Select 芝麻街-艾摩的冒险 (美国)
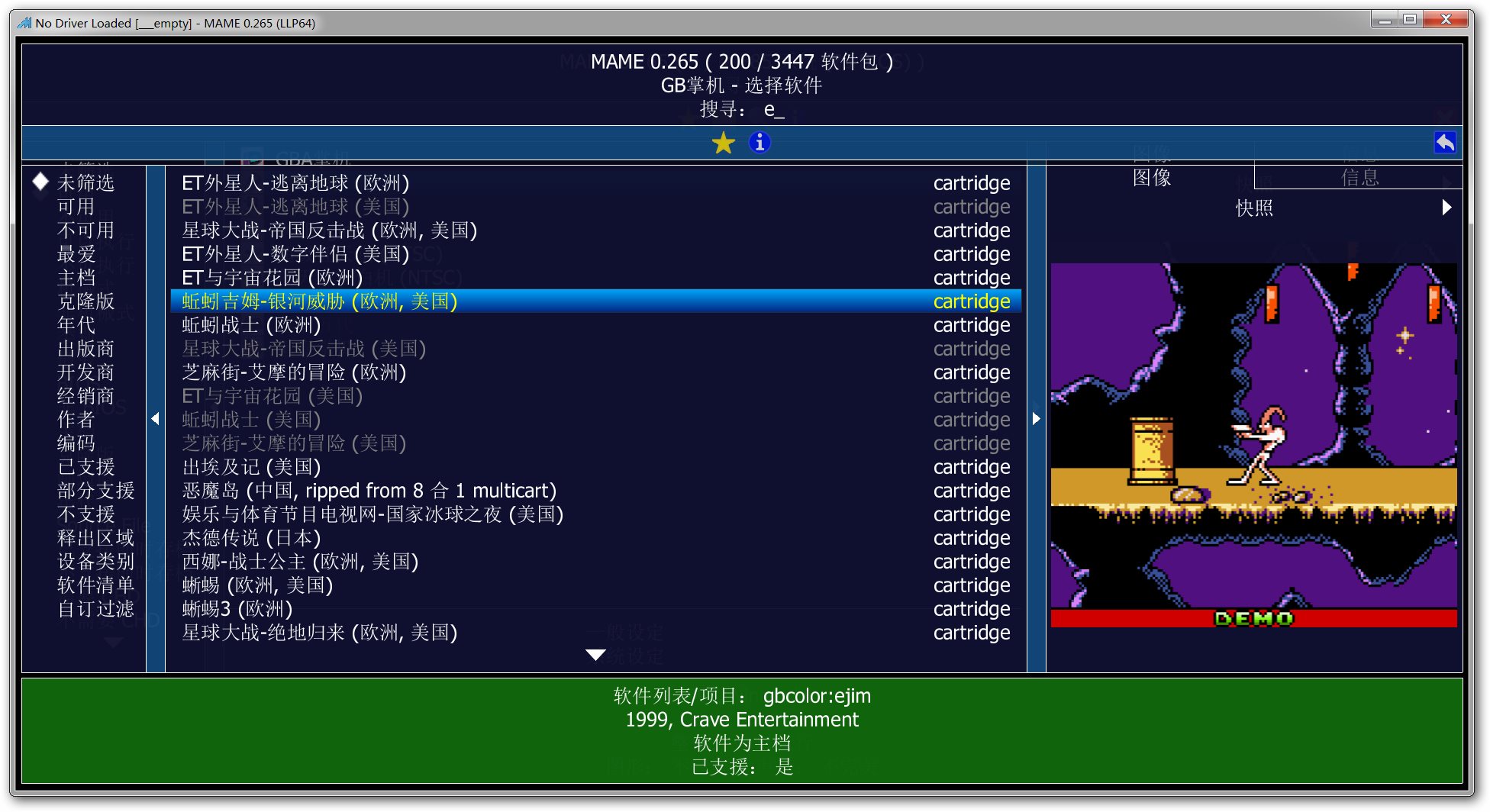 pos(595,443)
